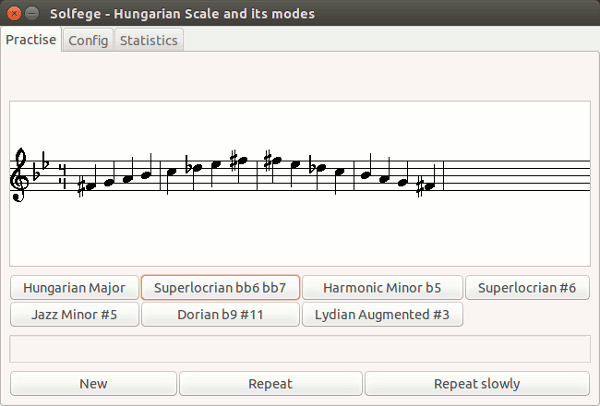The width and height of the screenshot is (600, 406).
Task: Click the 4/4 time signature
Action: 63,177
